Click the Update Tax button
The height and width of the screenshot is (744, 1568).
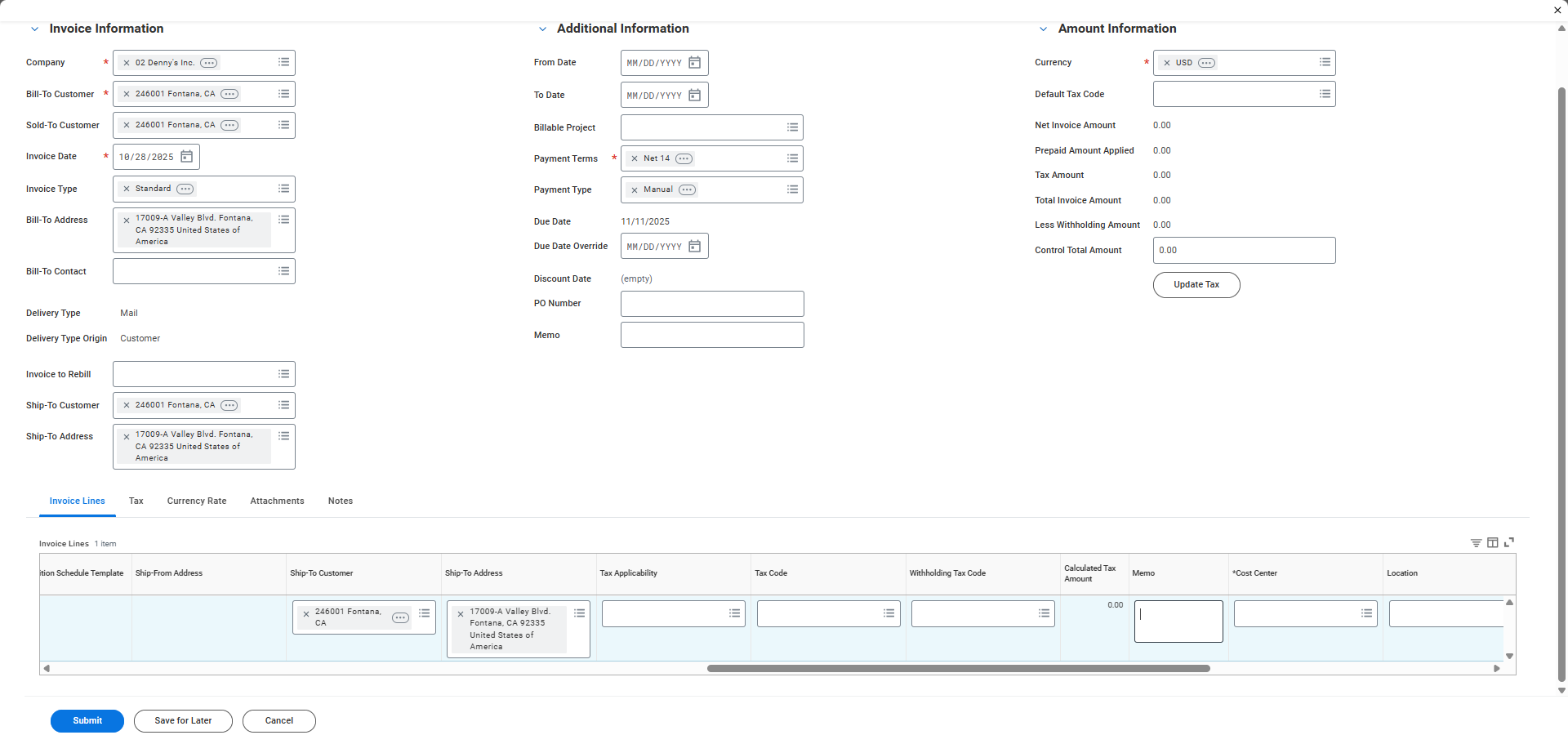(x=1196, y=285)
